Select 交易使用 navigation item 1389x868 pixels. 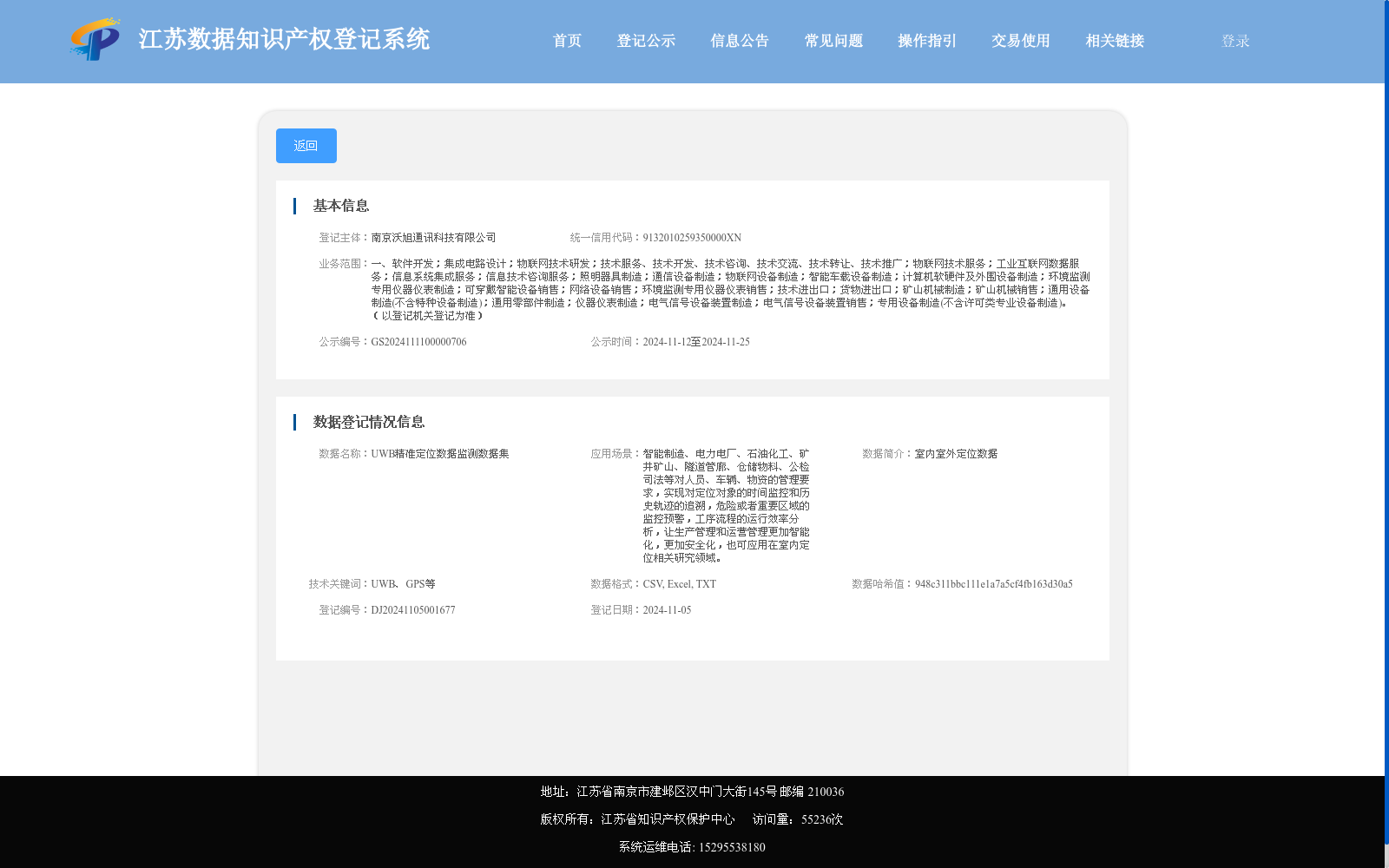1021,41
